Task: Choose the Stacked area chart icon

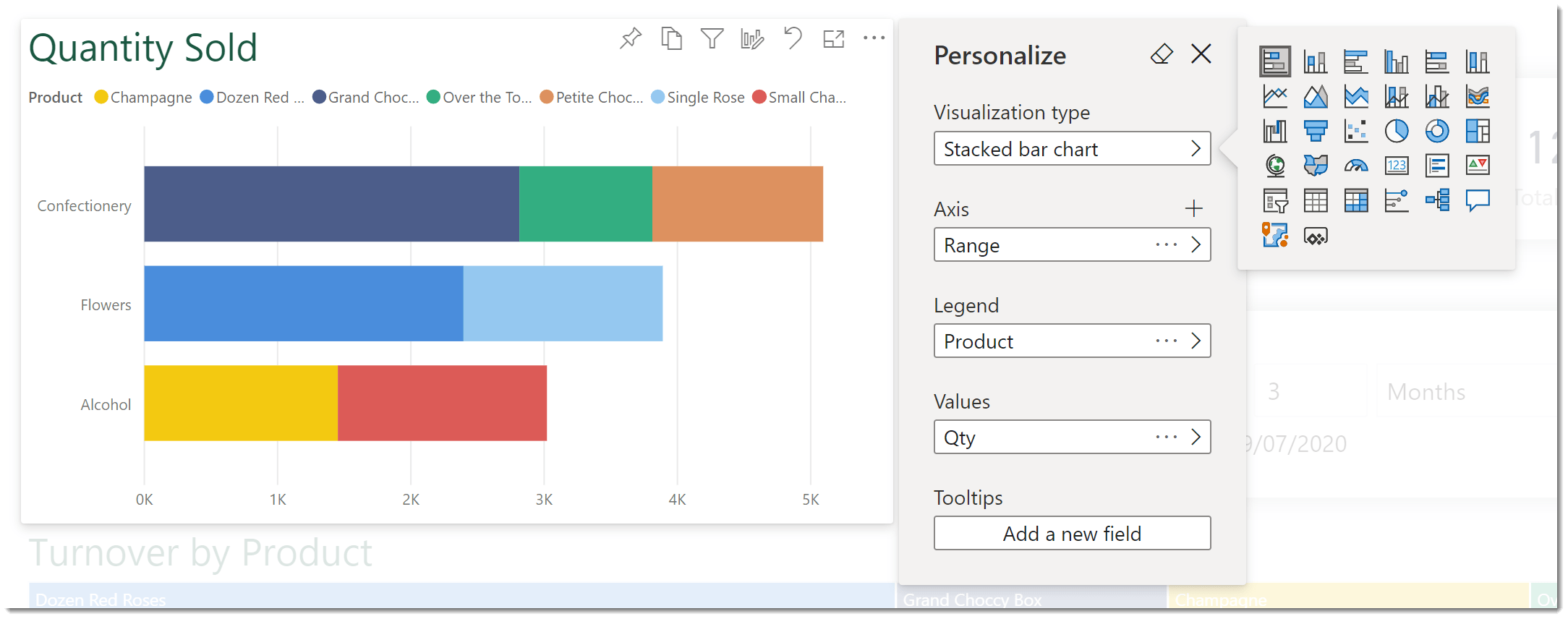Action: click(x=1356, y=96)
